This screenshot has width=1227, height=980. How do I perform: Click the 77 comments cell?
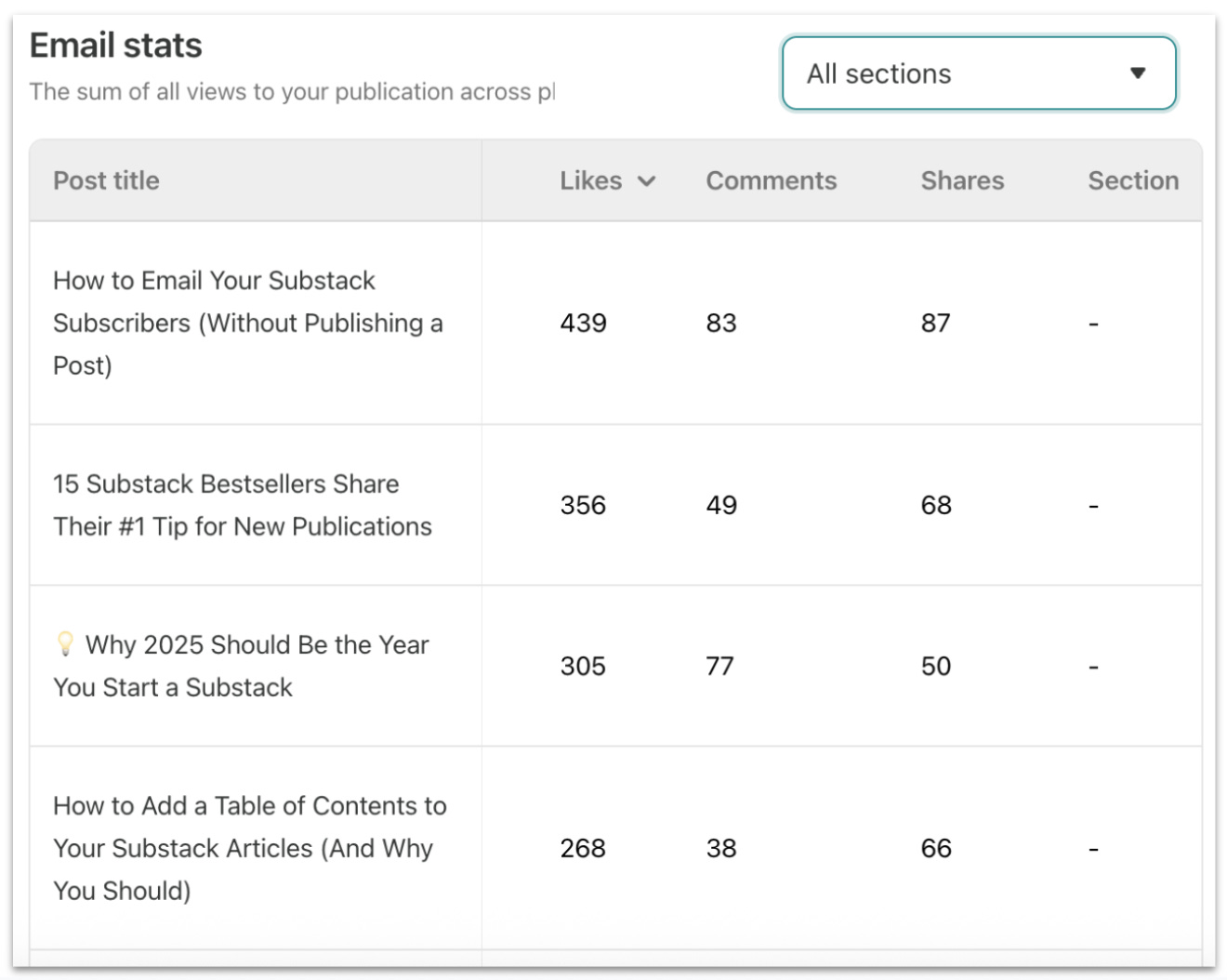click(x=720, y=666)
